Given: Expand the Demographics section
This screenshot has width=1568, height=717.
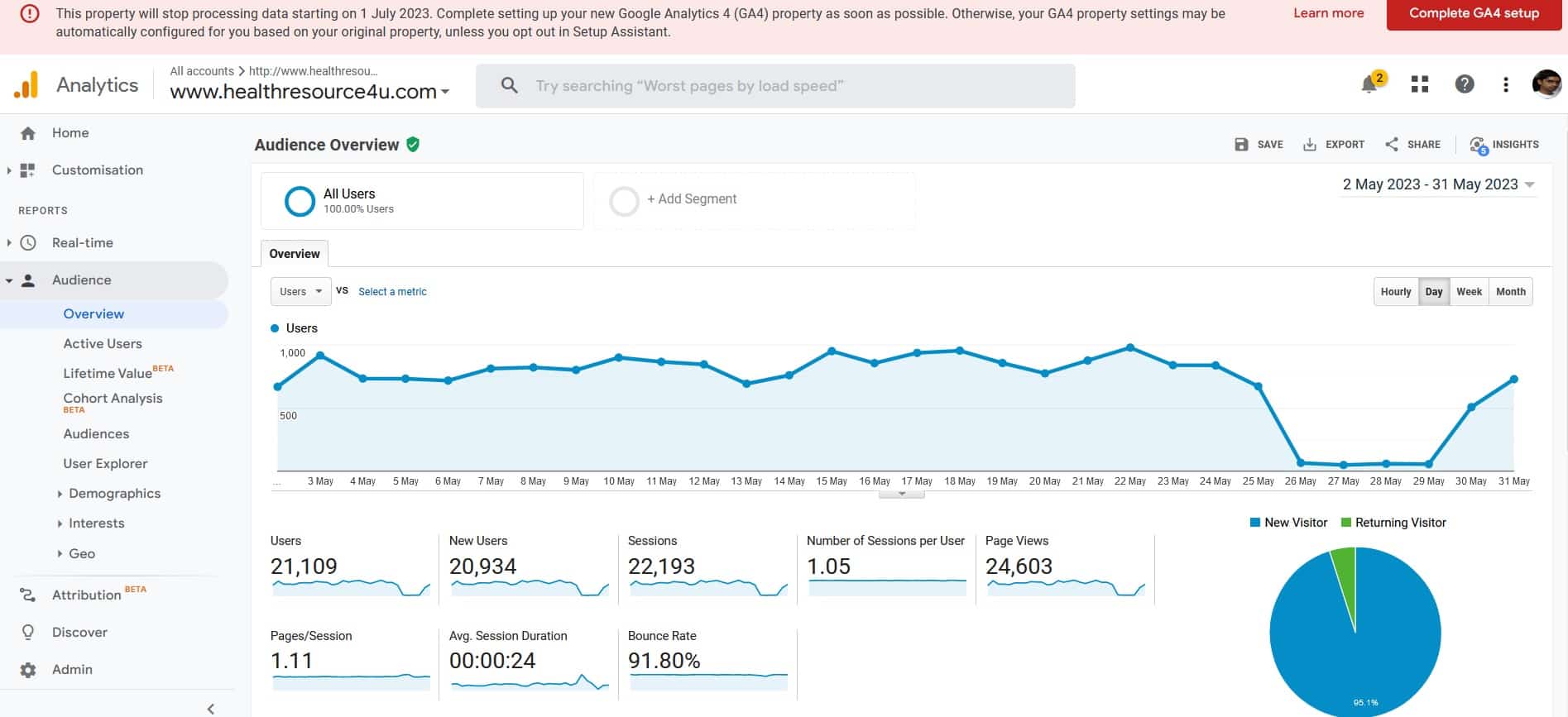Looking at the screenshot, I should pyautogui.click(x=60, y=494).
